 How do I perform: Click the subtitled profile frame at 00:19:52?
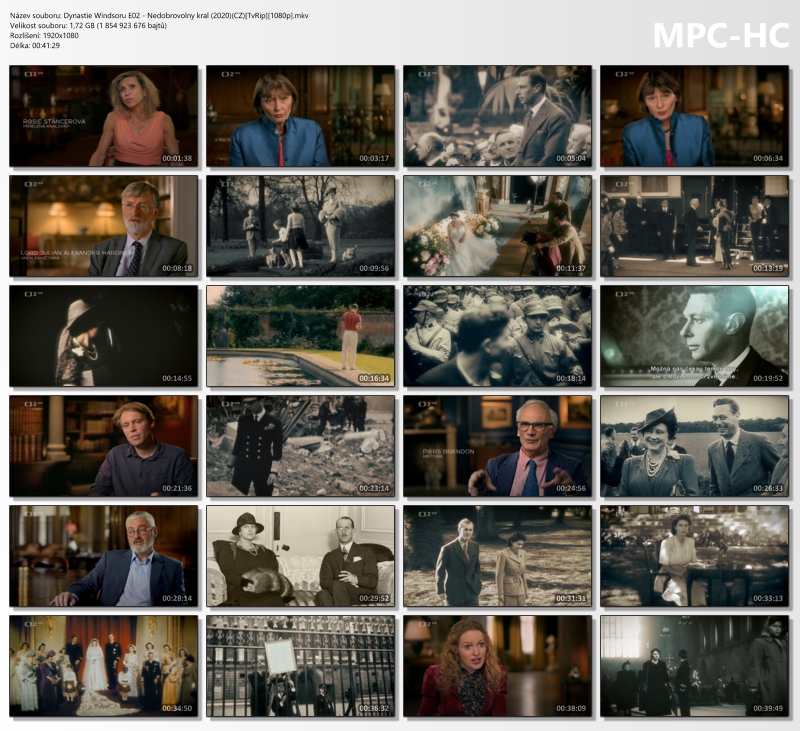694,336
